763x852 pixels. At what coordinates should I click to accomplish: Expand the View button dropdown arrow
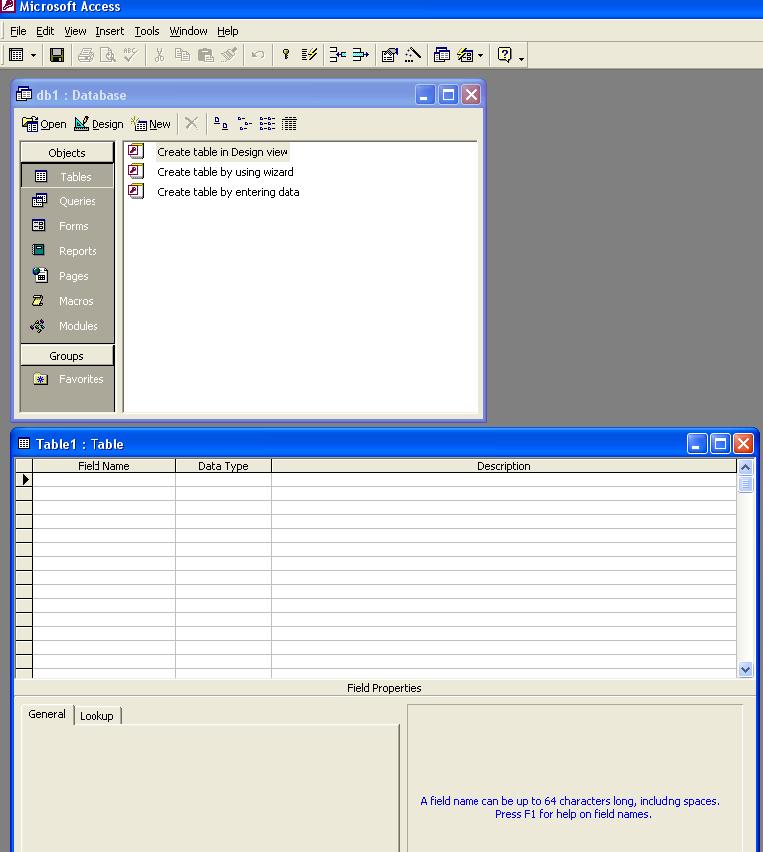coord(33,55)
